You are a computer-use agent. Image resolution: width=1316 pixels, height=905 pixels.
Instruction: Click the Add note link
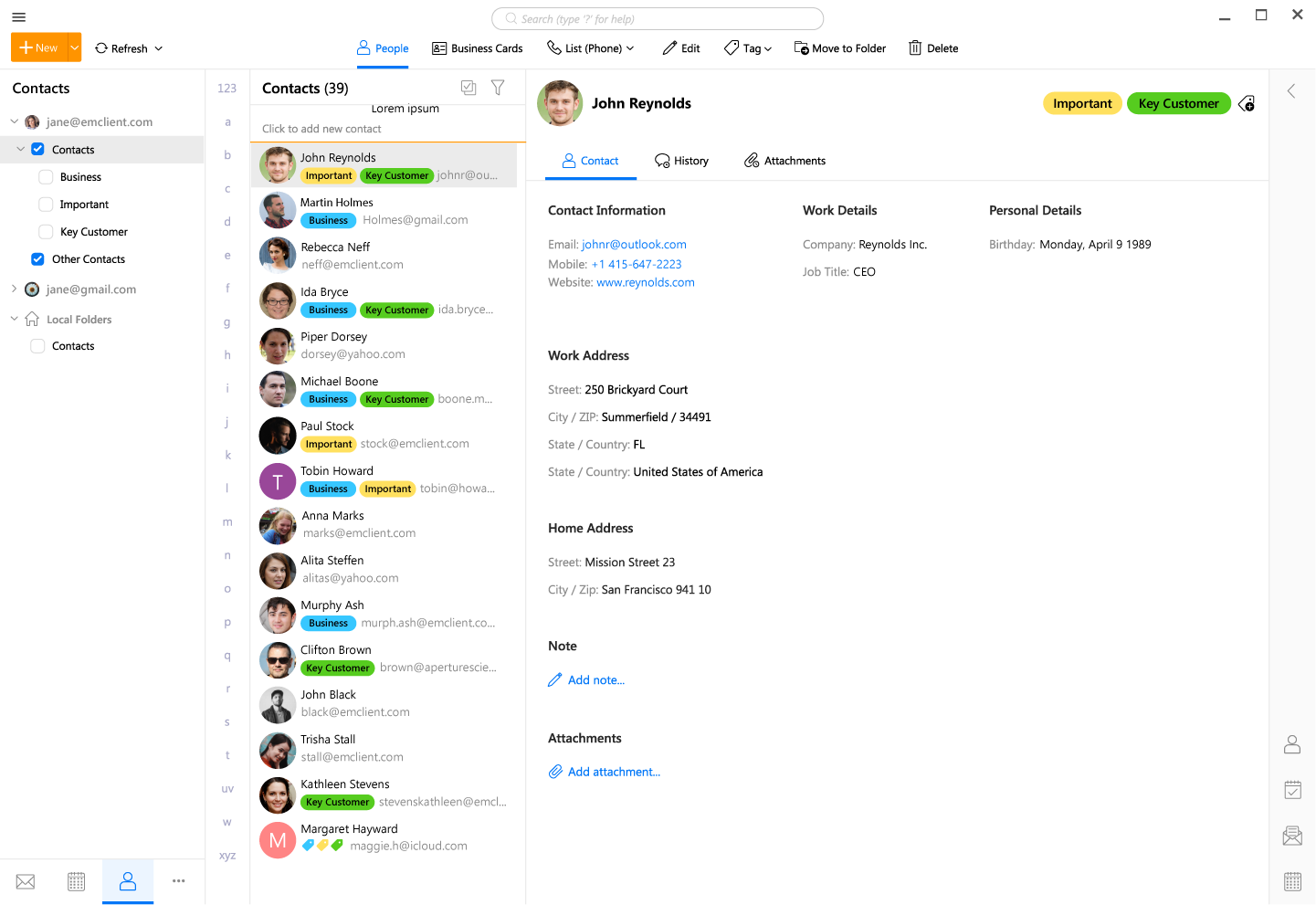coord(595,680)
